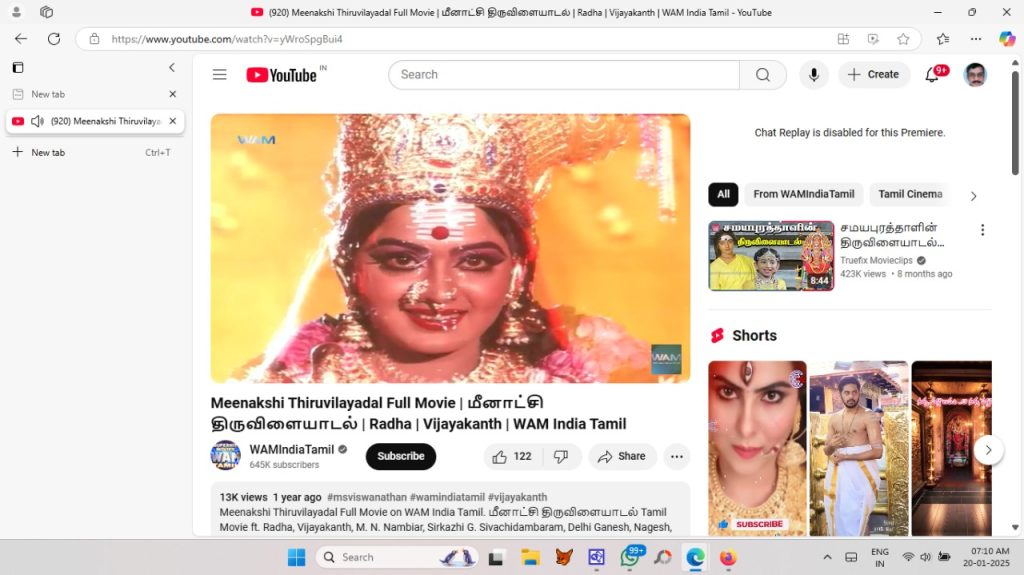The height and width of the screenshot is (575, 1024).
Task: Dislike the video with thumbs down
Action: coord(562,456)
